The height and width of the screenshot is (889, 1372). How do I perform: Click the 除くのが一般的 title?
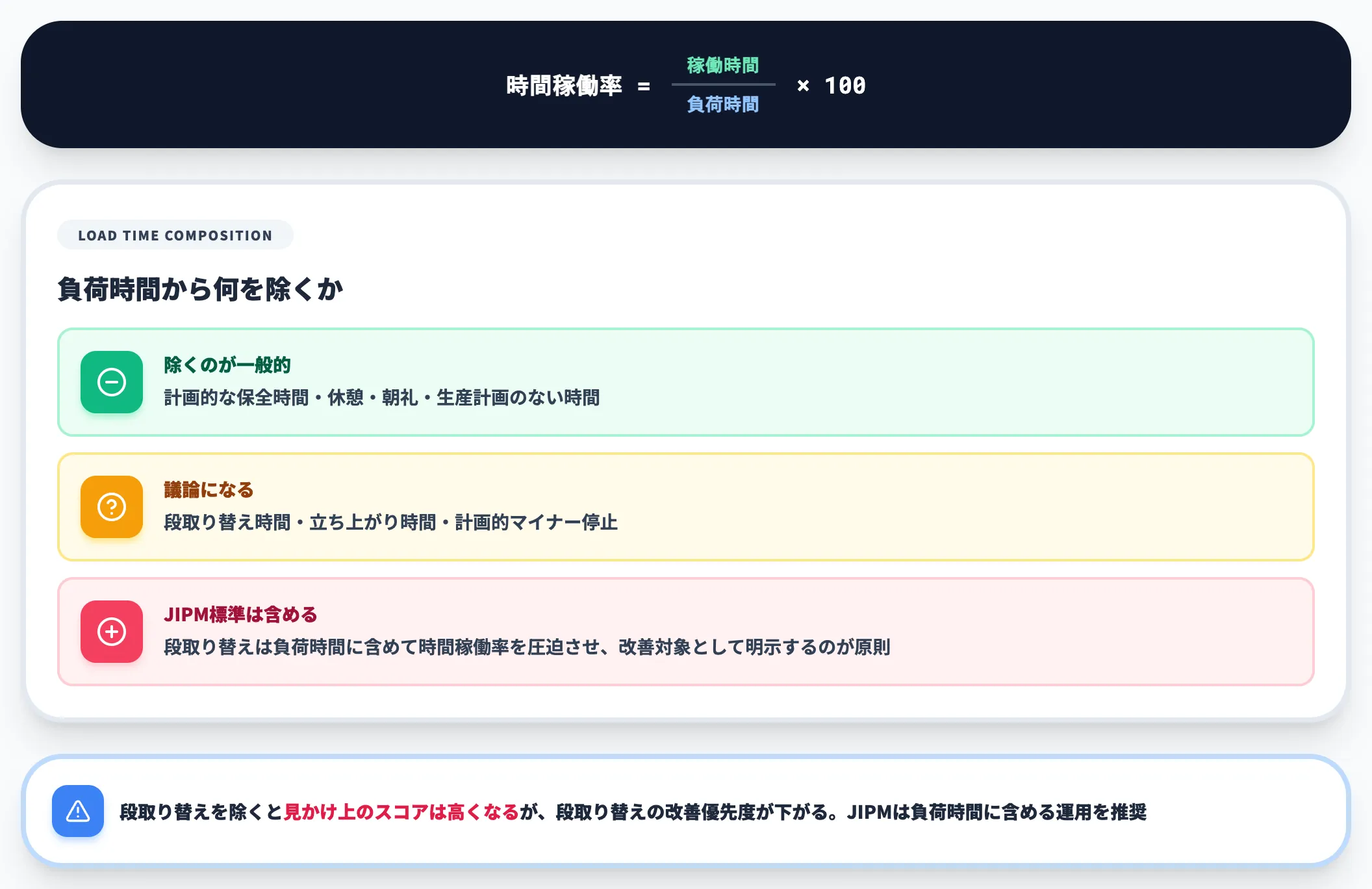coord(227,365)
